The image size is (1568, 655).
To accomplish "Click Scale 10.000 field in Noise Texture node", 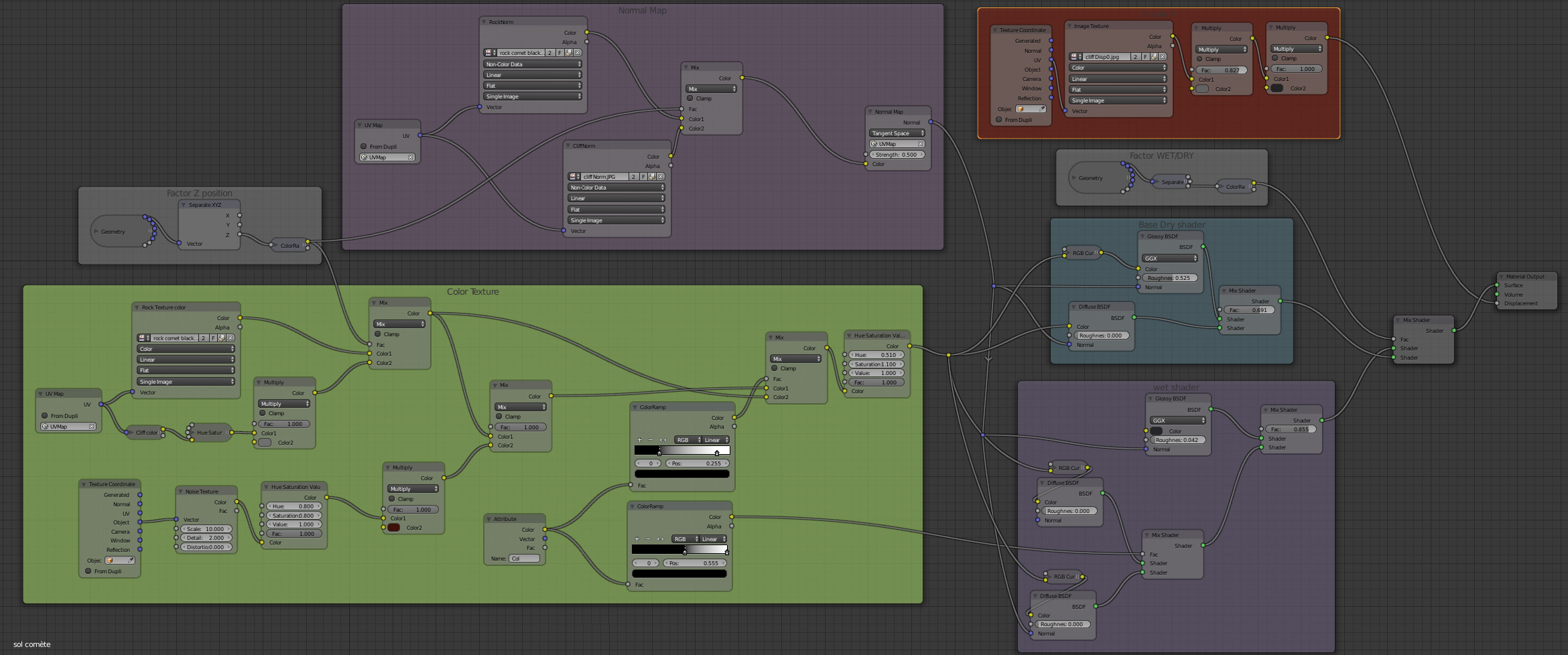I will (206, 529).
